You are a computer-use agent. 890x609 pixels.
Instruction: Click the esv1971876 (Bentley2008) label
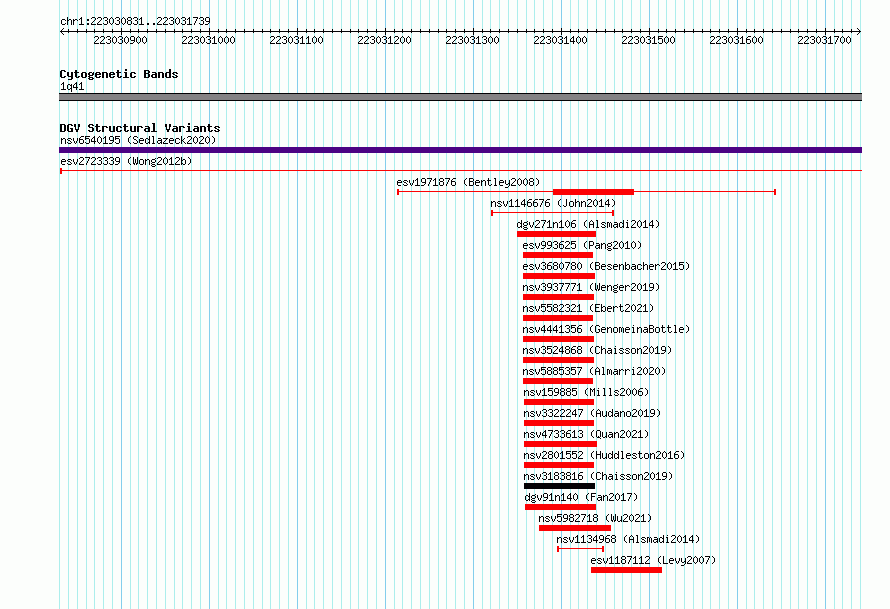click(468, 182)
